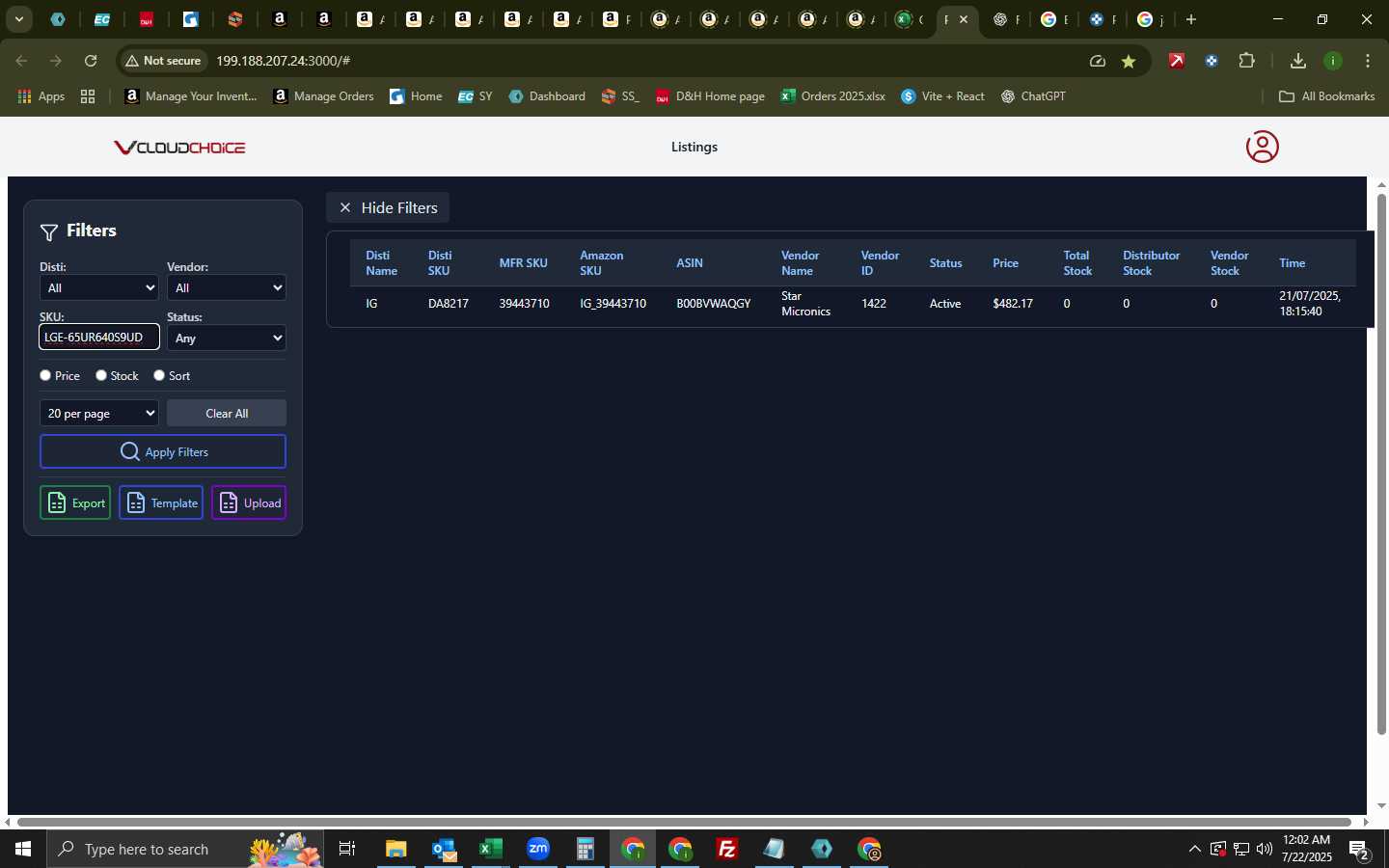This screenshot has width=1389, height=868.
Task: Open FileZilla from the taskbar
Action: tap(727, 849)
